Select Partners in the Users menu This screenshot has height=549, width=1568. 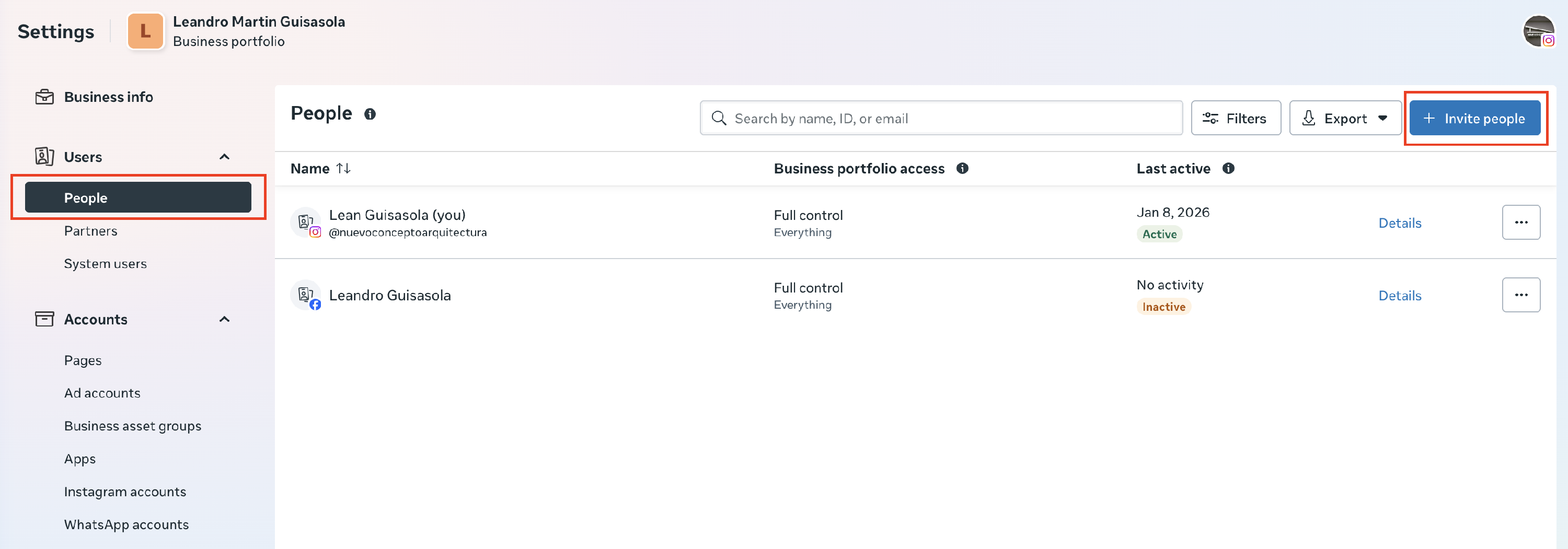tap(91, 231)
